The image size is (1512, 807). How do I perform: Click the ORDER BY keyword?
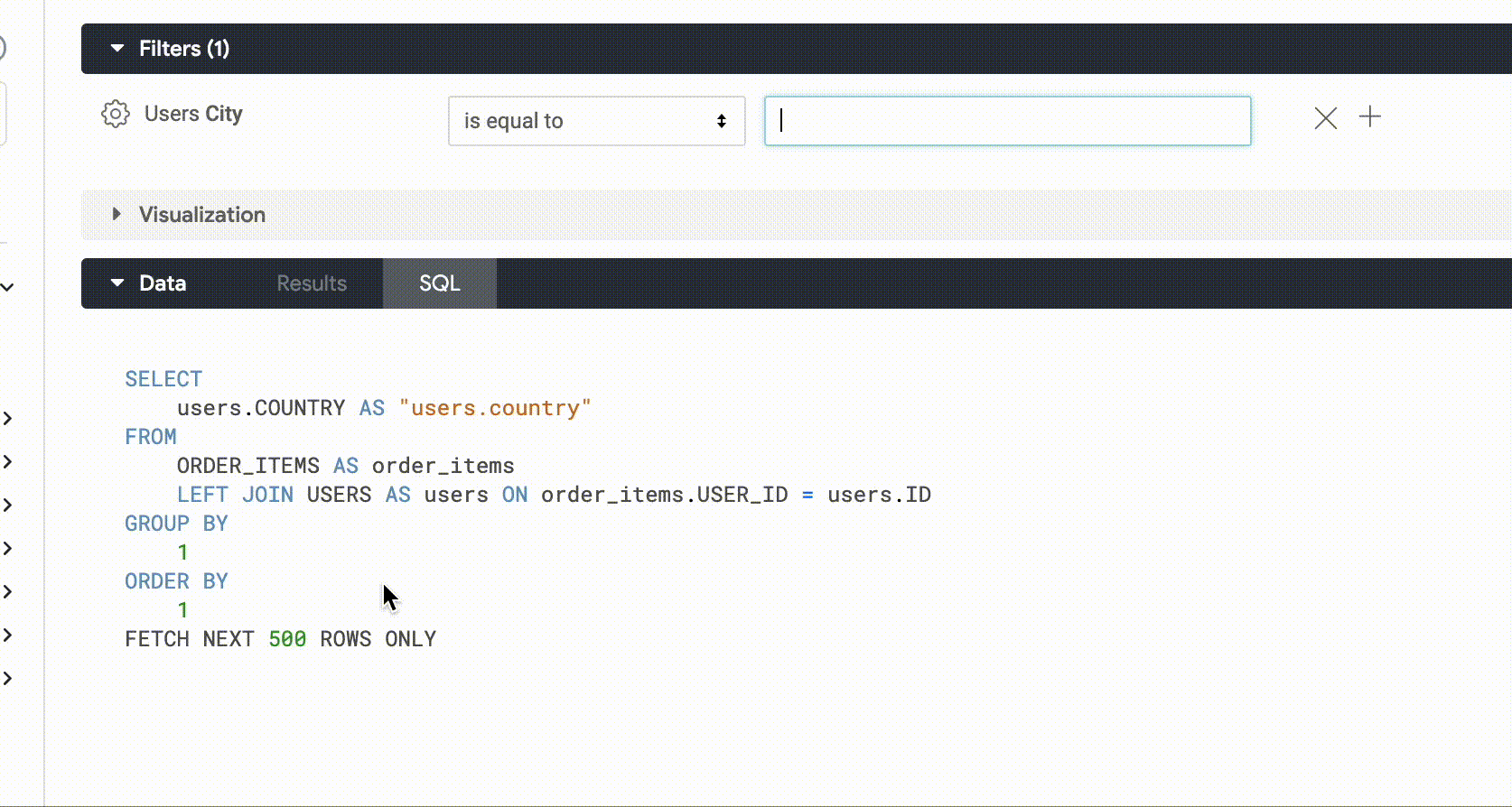[176, 581]
